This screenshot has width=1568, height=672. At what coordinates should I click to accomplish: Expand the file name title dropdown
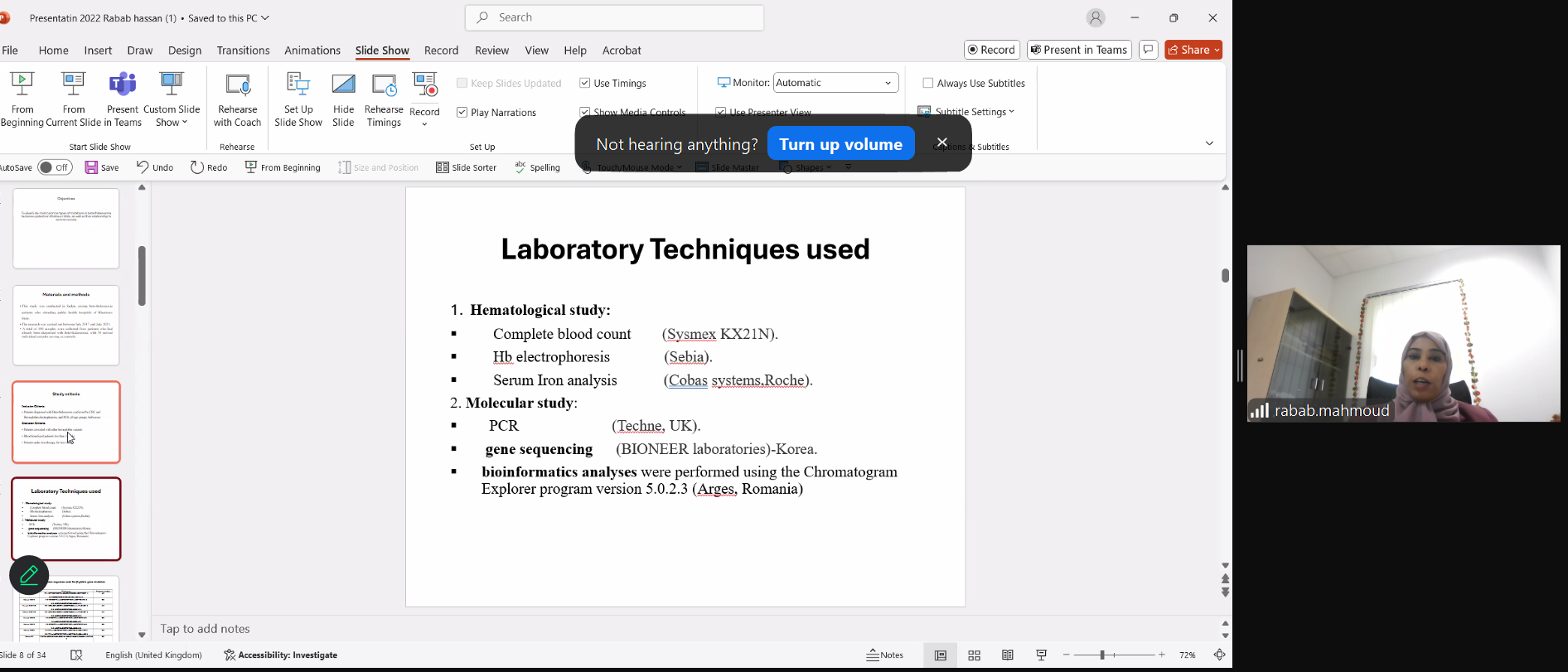pyautogui.click(x=265, y=17)
